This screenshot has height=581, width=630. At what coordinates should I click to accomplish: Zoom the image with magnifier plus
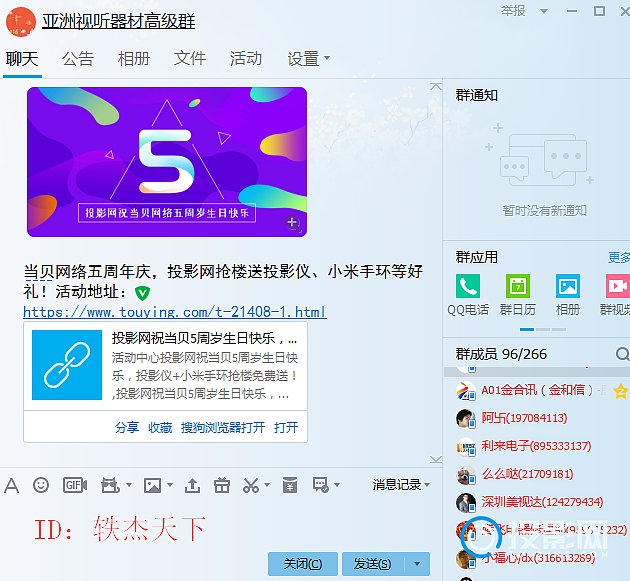[x=293, y=223]
